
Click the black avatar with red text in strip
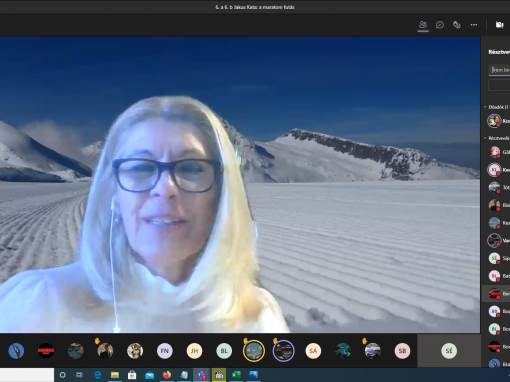pos(46,351)
